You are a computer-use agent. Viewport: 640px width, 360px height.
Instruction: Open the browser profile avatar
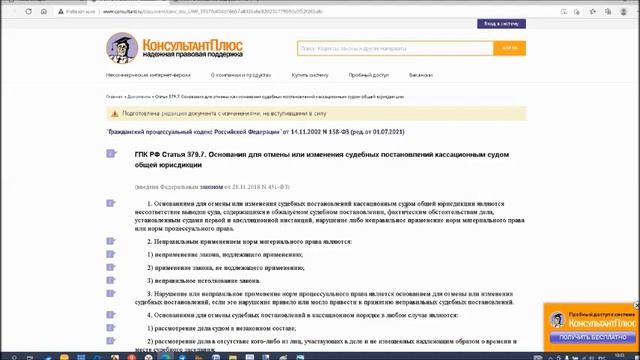click(x=623, y=12)
